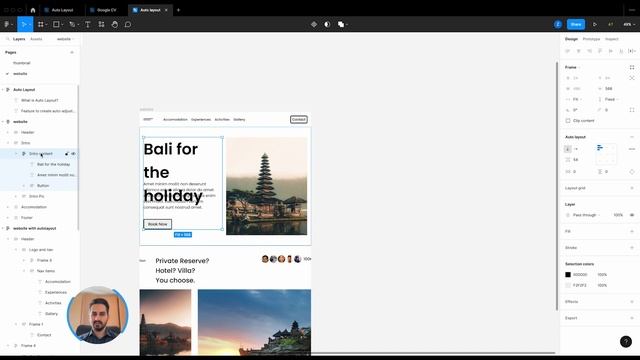
Task: Click the Bali temple image on canvas
Action: 267,186
